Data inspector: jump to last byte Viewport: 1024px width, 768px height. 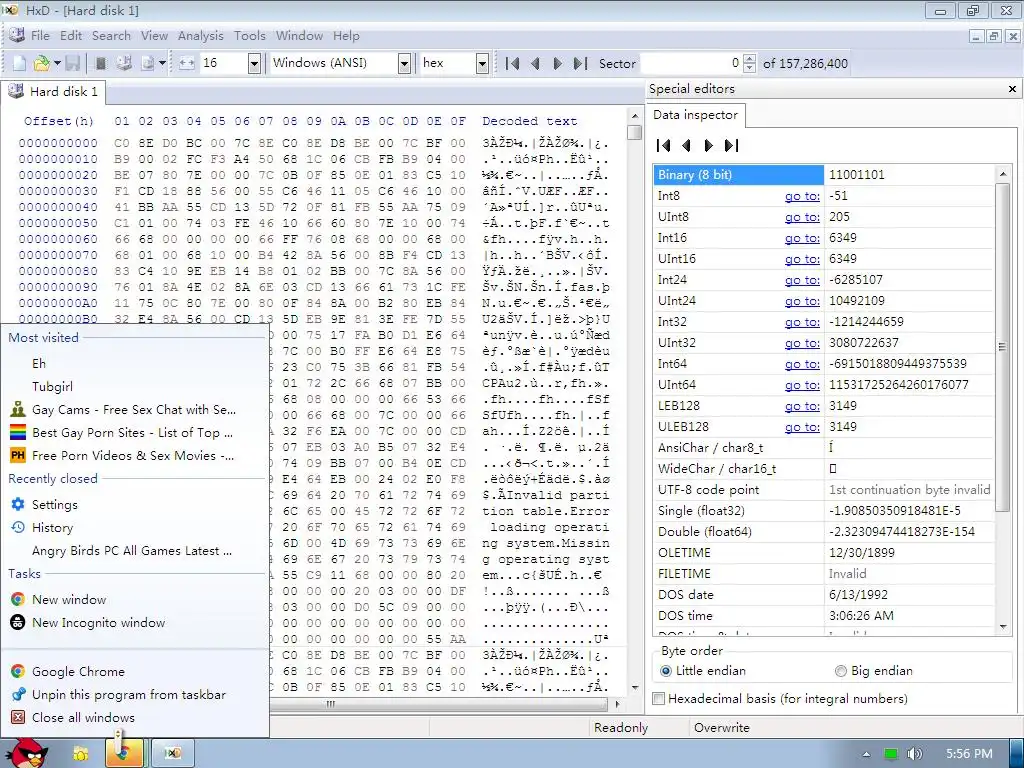click(731, 145)
